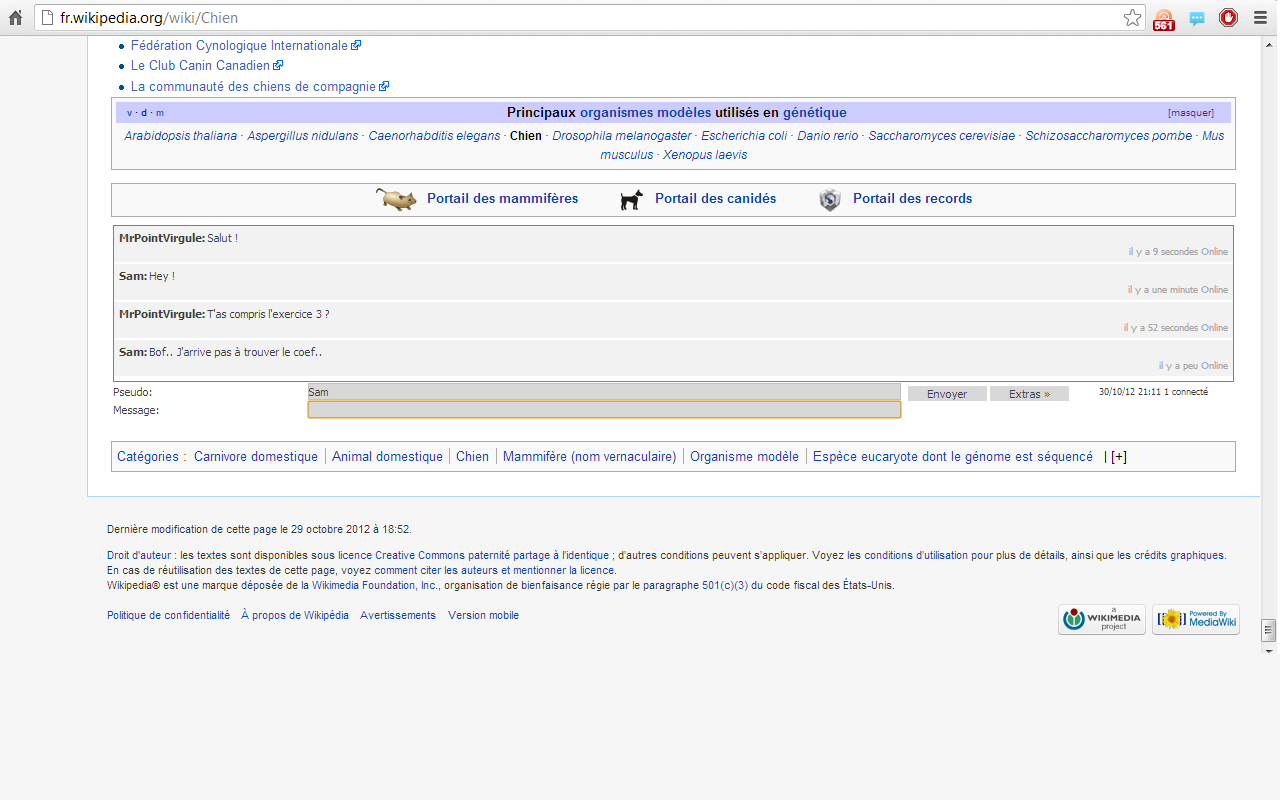This screenshot has width=1280, height=800.
Task: Click the génétique link in the navbox title
Action: (x=815, y=113)
